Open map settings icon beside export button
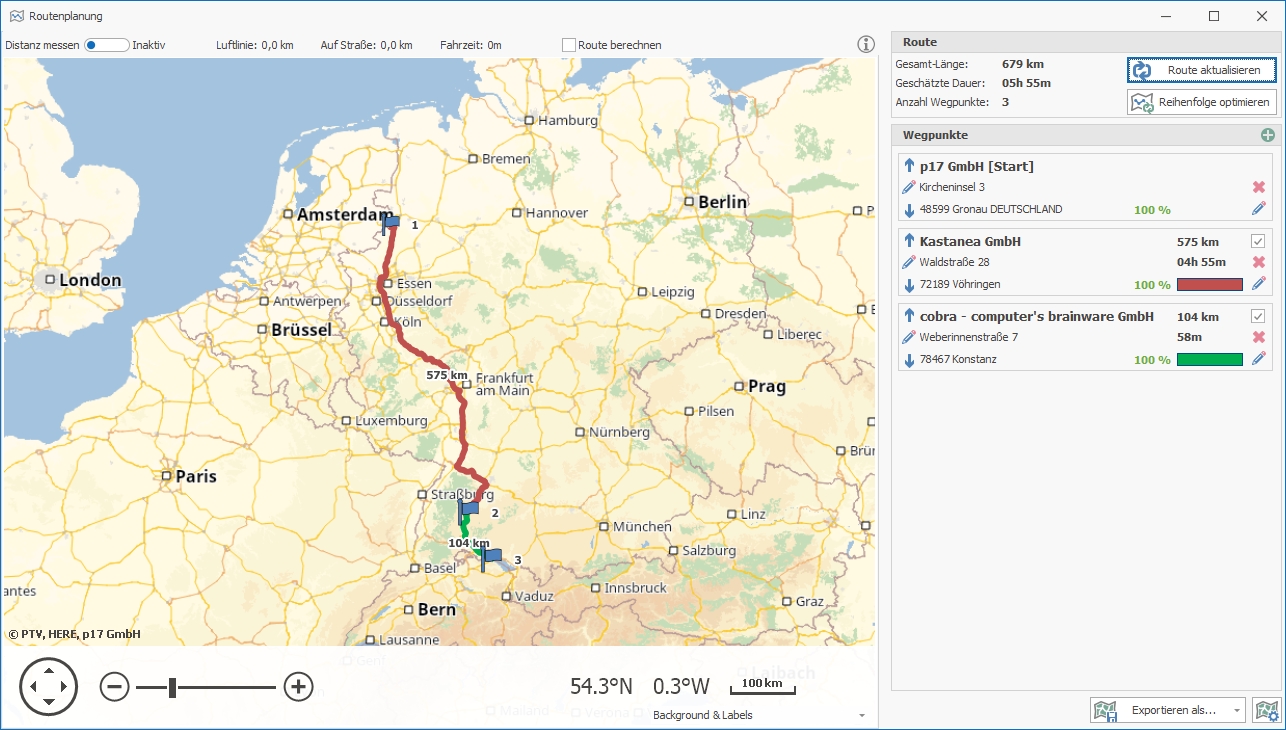1286x730 pixels. [1267, 710]
